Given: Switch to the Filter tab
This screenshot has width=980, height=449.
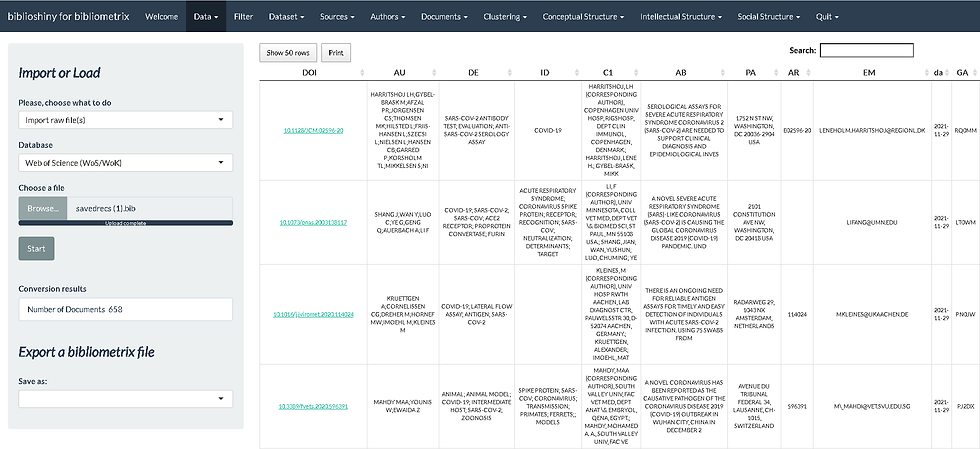Looking at the screenshot, I should (x=243, y=17).
